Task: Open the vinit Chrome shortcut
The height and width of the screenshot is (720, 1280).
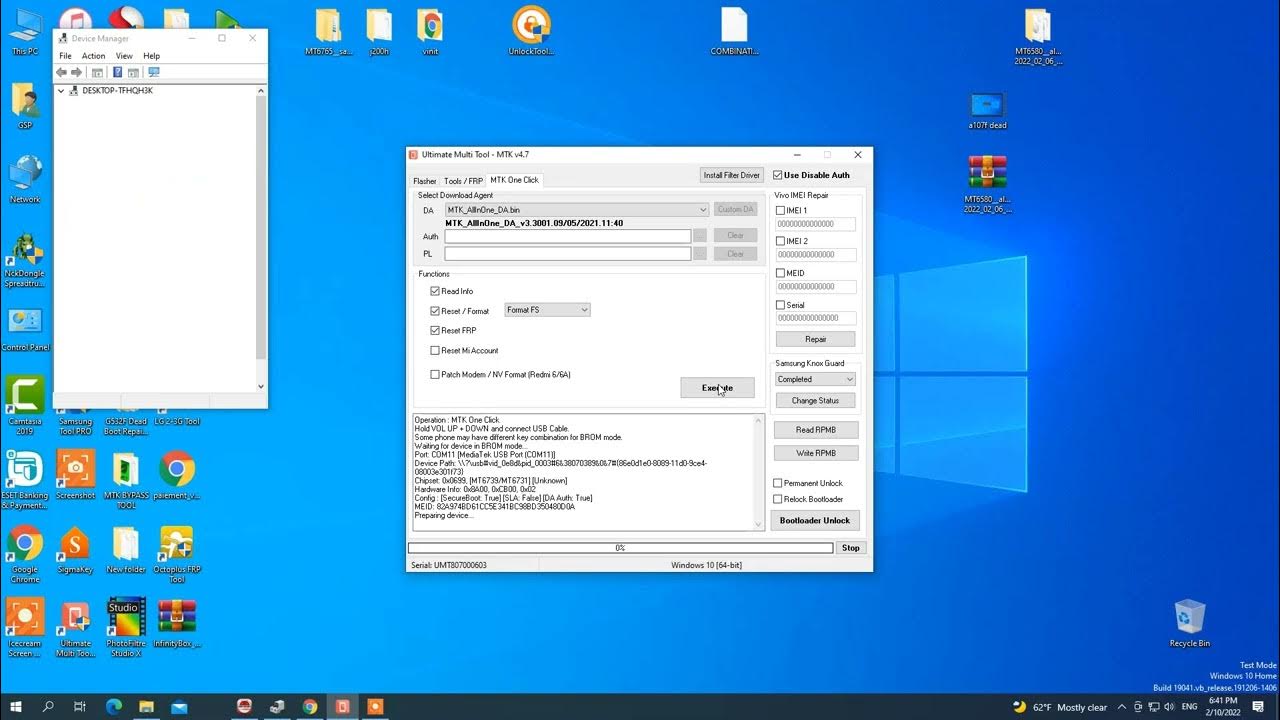Action: (430, 31)
